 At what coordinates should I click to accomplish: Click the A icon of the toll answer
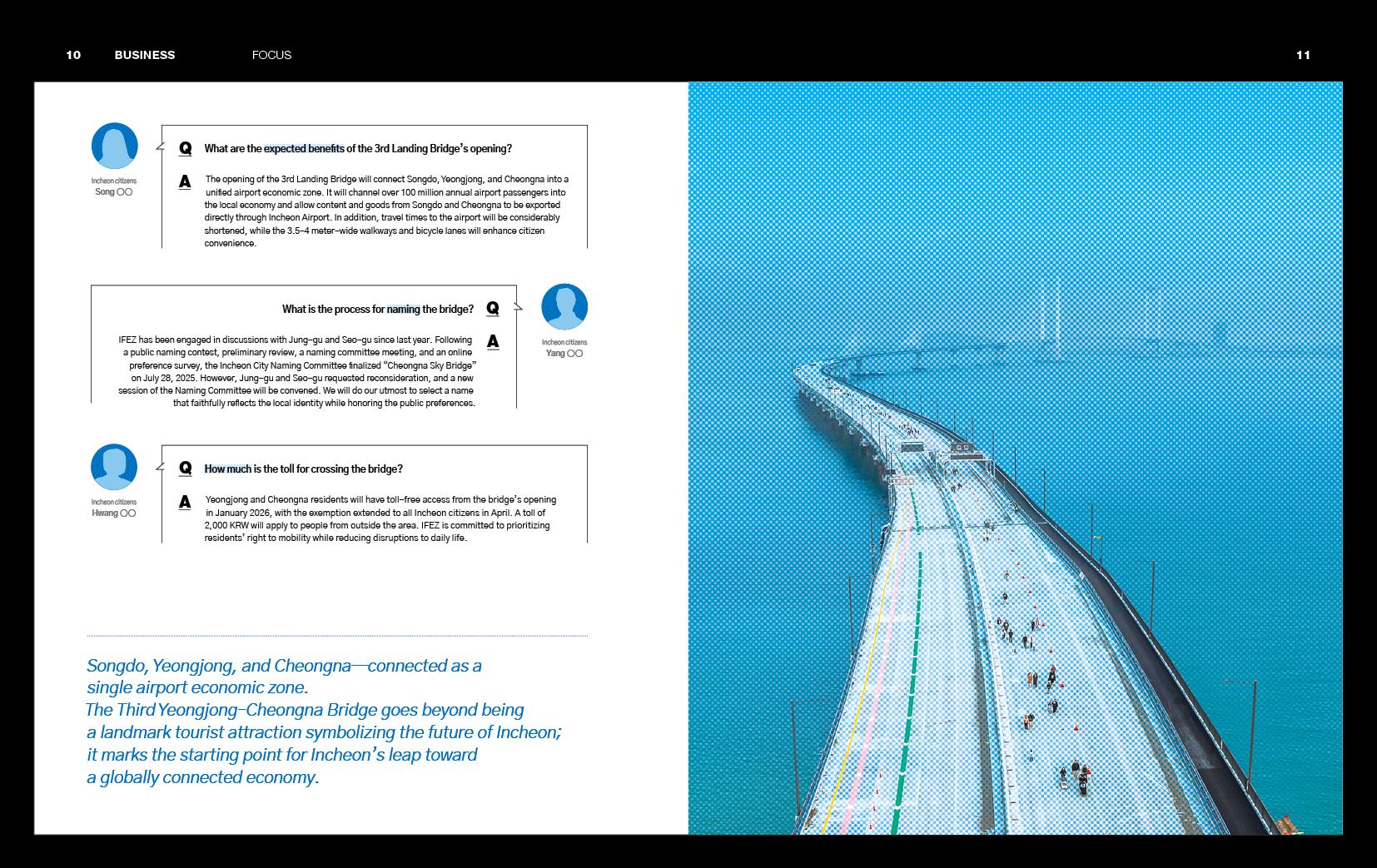[185, 502]
